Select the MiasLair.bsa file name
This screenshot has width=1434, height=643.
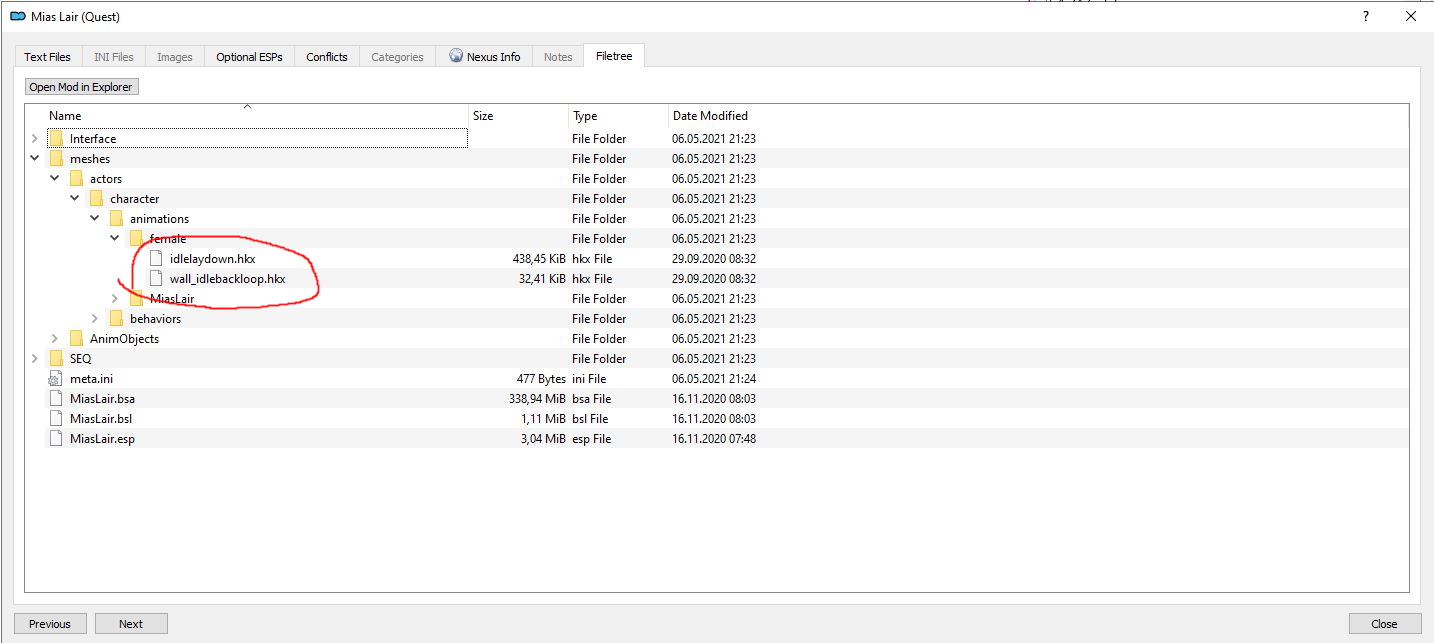pos(102,399)
